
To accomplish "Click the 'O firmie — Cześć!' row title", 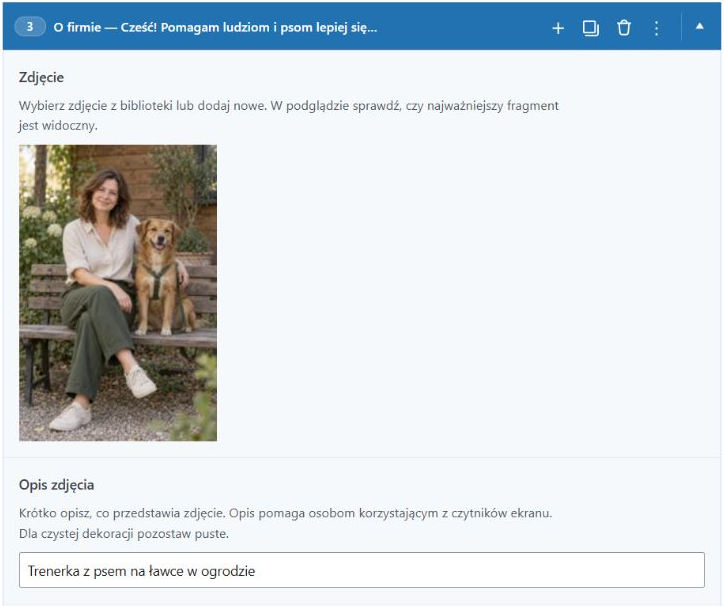I will 215,27.
